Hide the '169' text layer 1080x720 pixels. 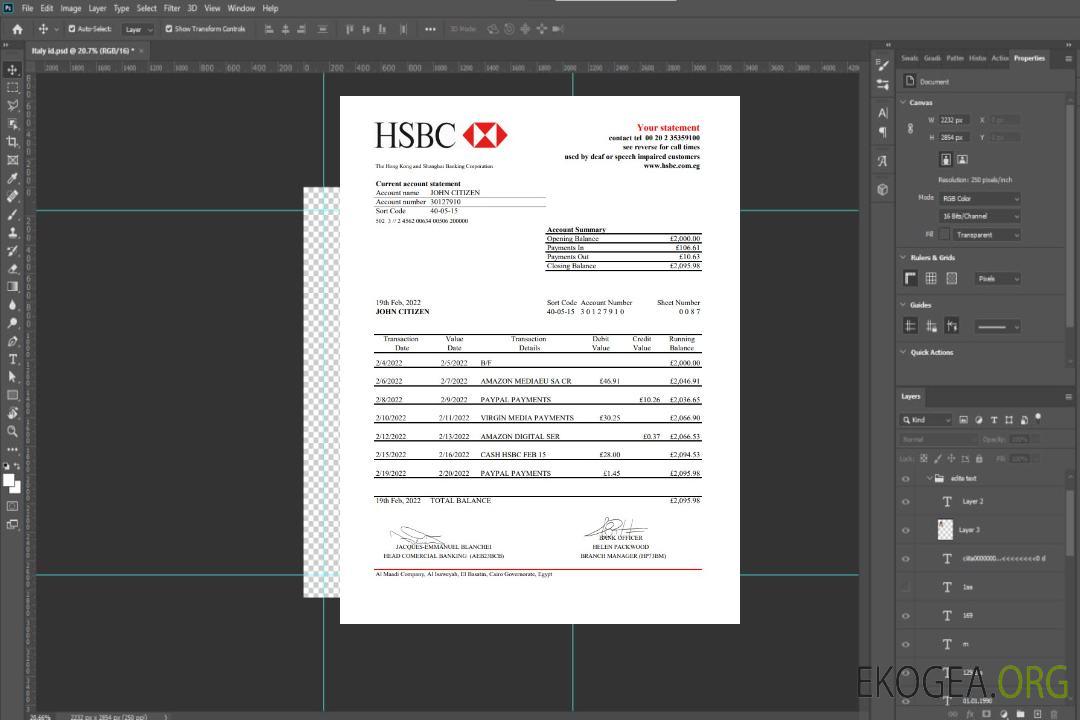(906, 616)
